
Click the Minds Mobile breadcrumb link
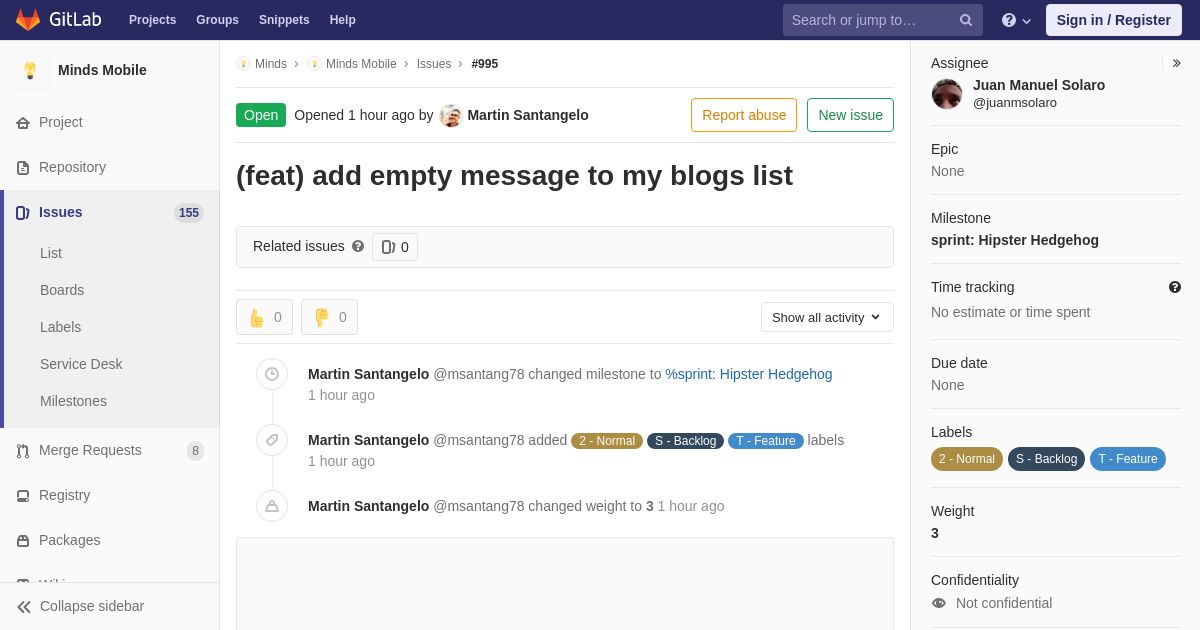(x=361, y=64)
